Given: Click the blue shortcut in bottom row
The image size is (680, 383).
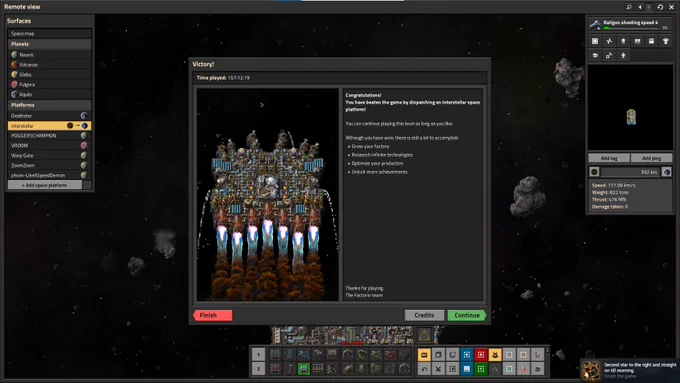Looking at the screenshot, I should [467, 369].
